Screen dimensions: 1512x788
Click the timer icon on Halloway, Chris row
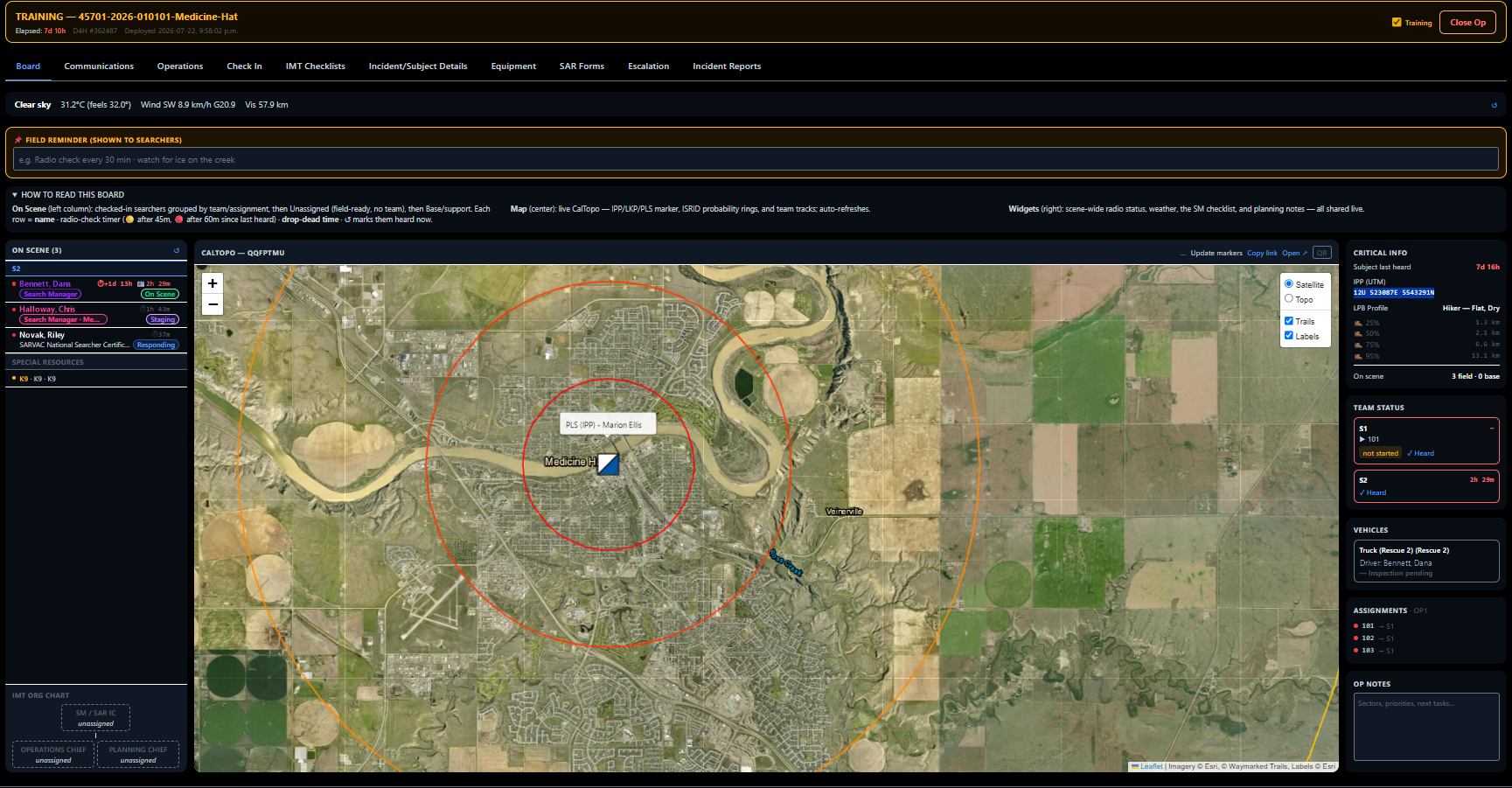(143, 309)
